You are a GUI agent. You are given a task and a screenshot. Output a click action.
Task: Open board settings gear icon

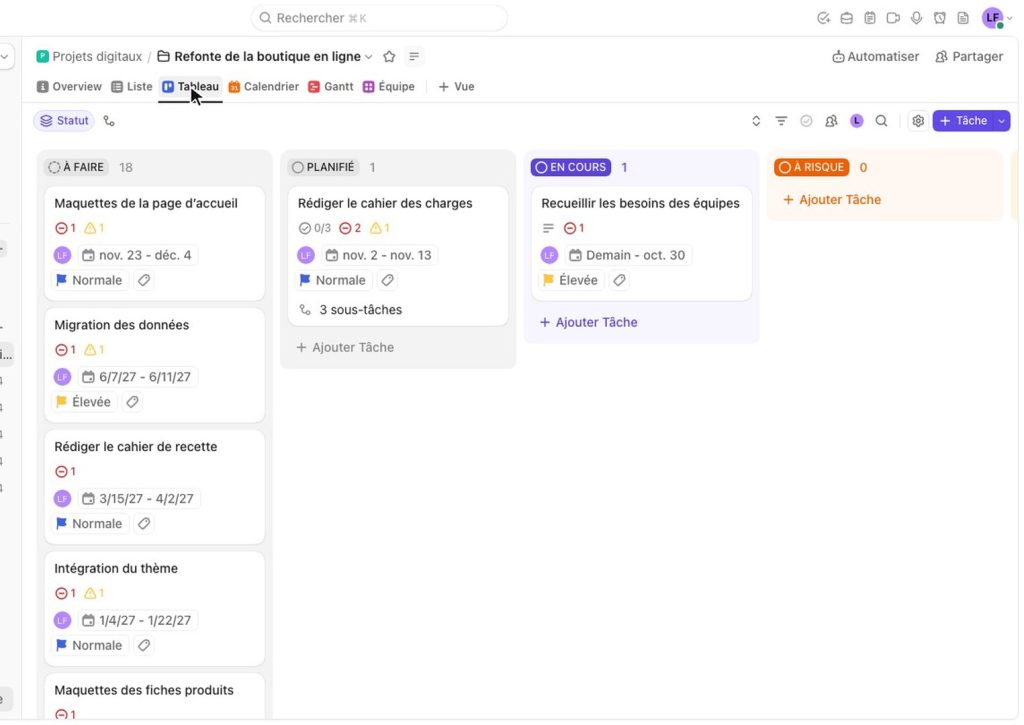click(x=918, y=121)
